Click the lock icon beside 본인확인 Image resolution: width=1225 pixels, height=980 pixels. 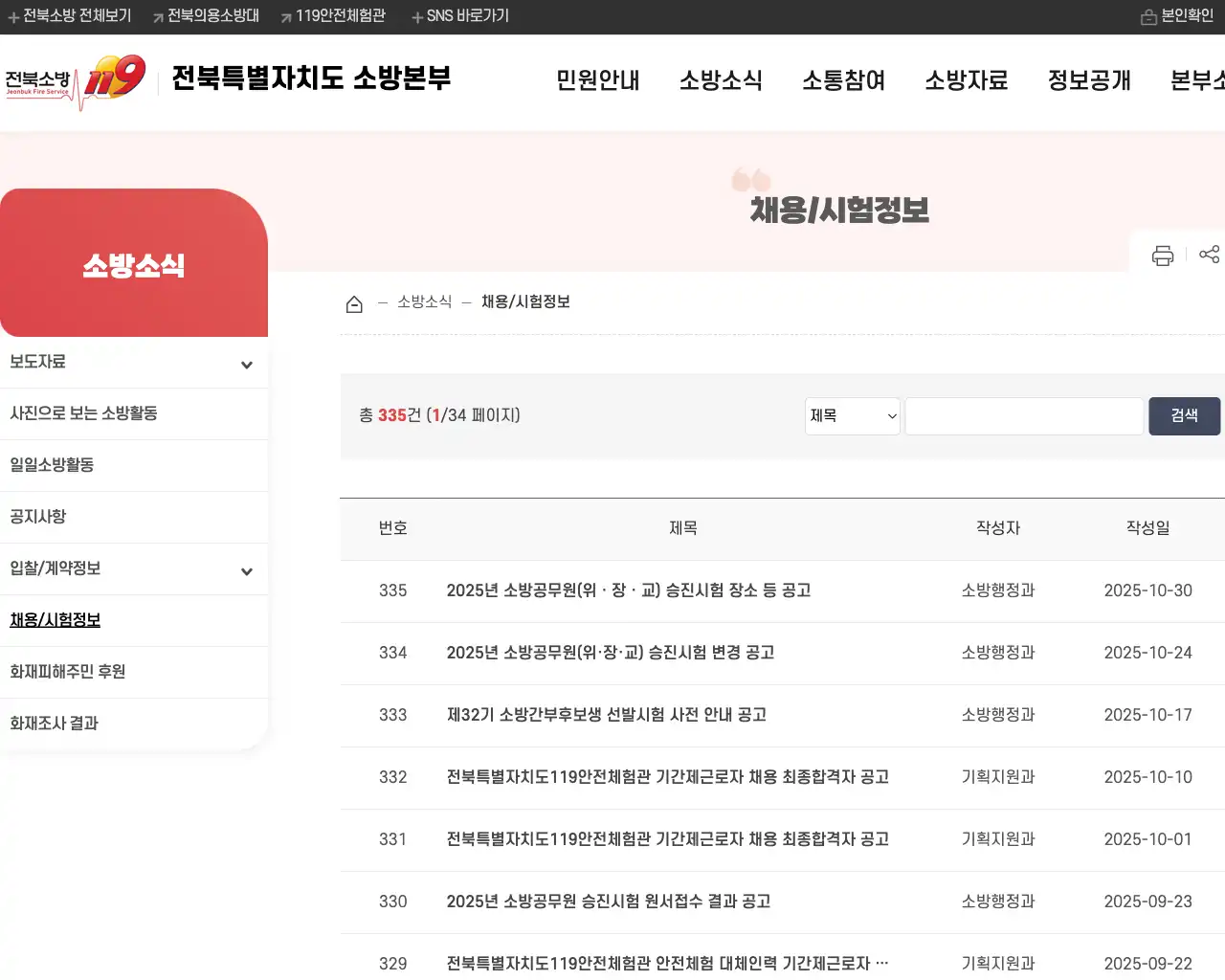(x=1147, y=16)
